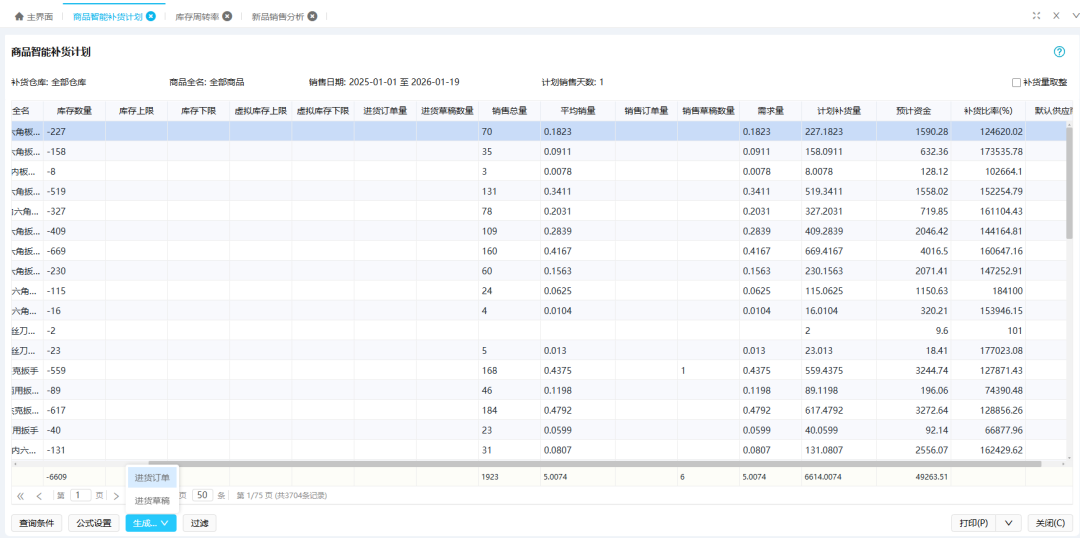The image size is (1080, 538).
Task: Close the 库存周转率 tab via its X icon
Action: (227, 17)
